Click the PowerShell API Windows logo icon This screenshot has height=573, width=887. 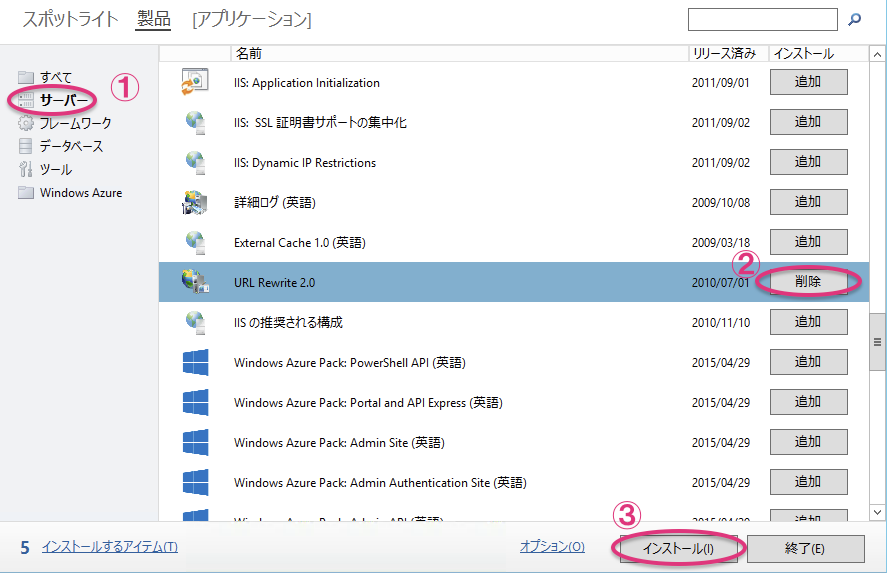tap(196, 363)
